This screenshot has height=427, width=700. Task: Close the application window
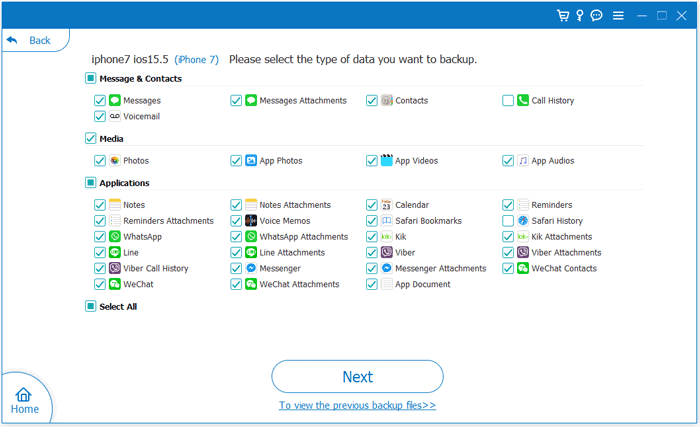click(x=681, y=16)
